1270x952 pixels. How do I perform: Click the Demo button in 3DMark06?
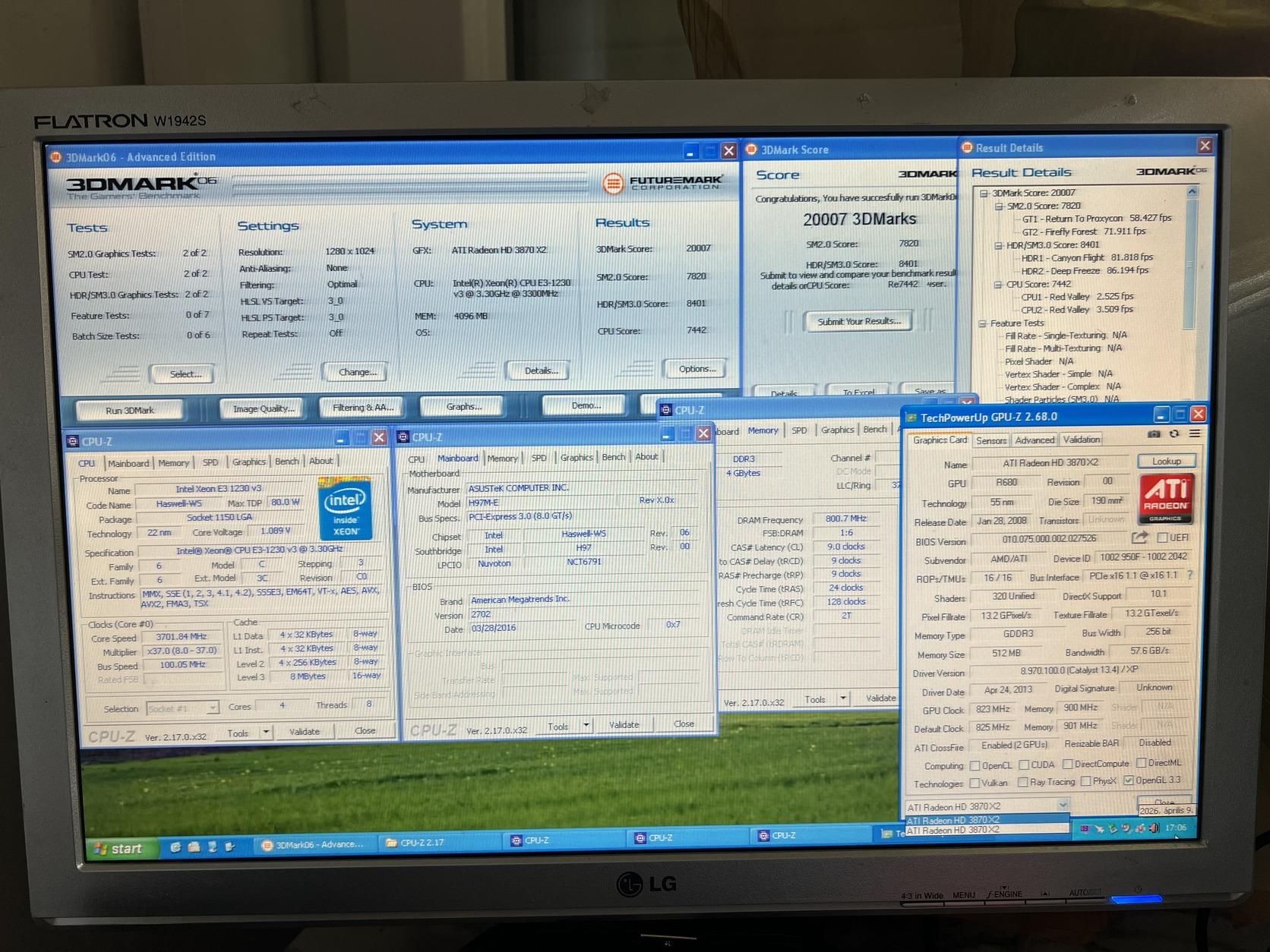pos(586,405)
